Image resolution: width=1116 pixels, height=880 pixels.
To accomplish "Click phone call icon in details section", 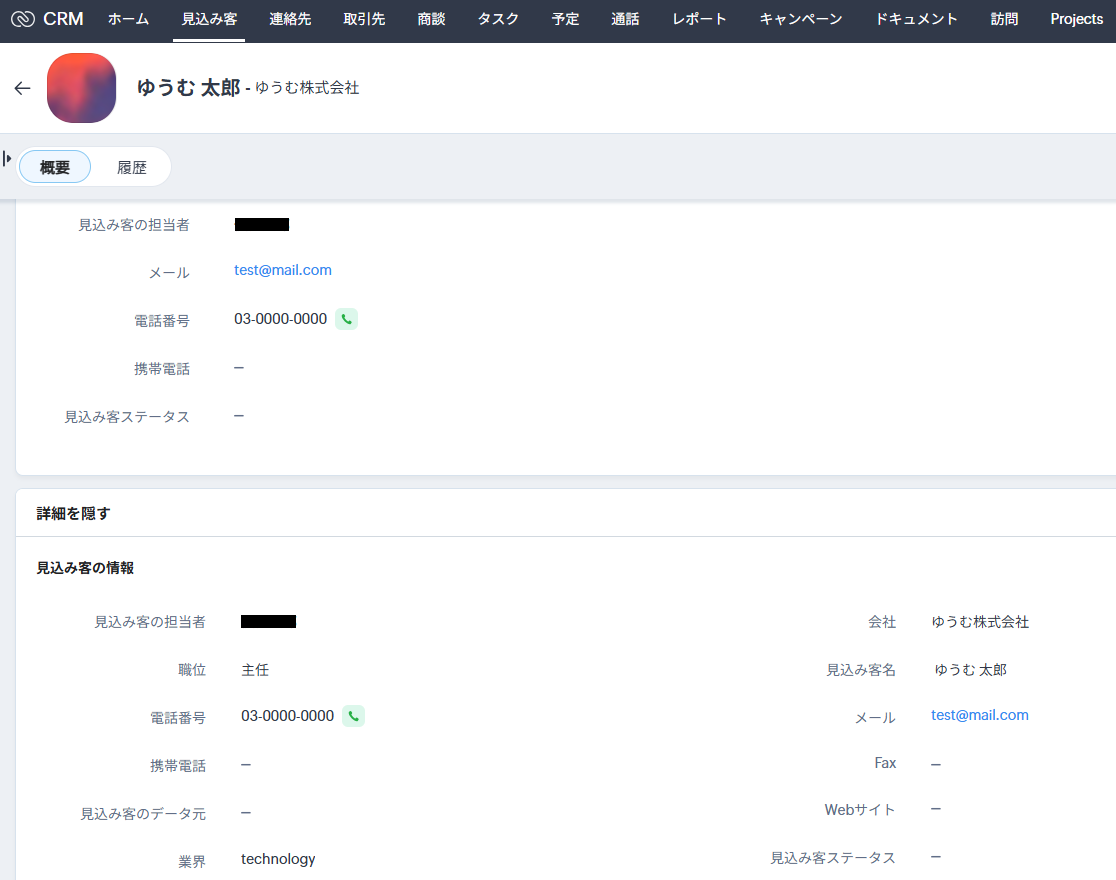I will click(353, 716).
